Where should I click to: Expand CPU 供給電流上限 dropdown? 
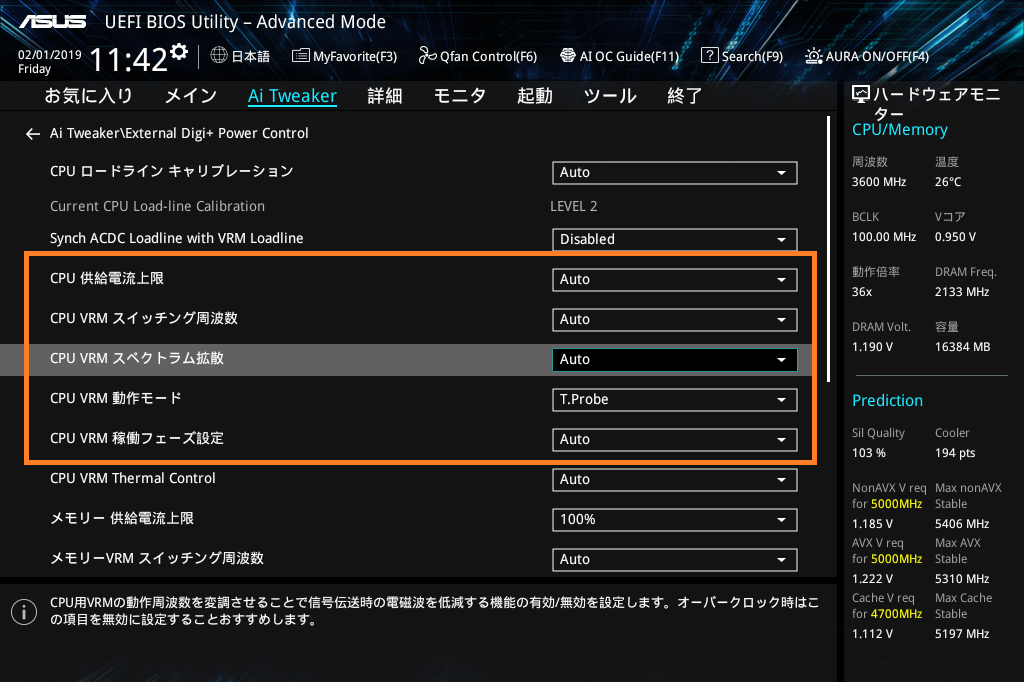675,280
